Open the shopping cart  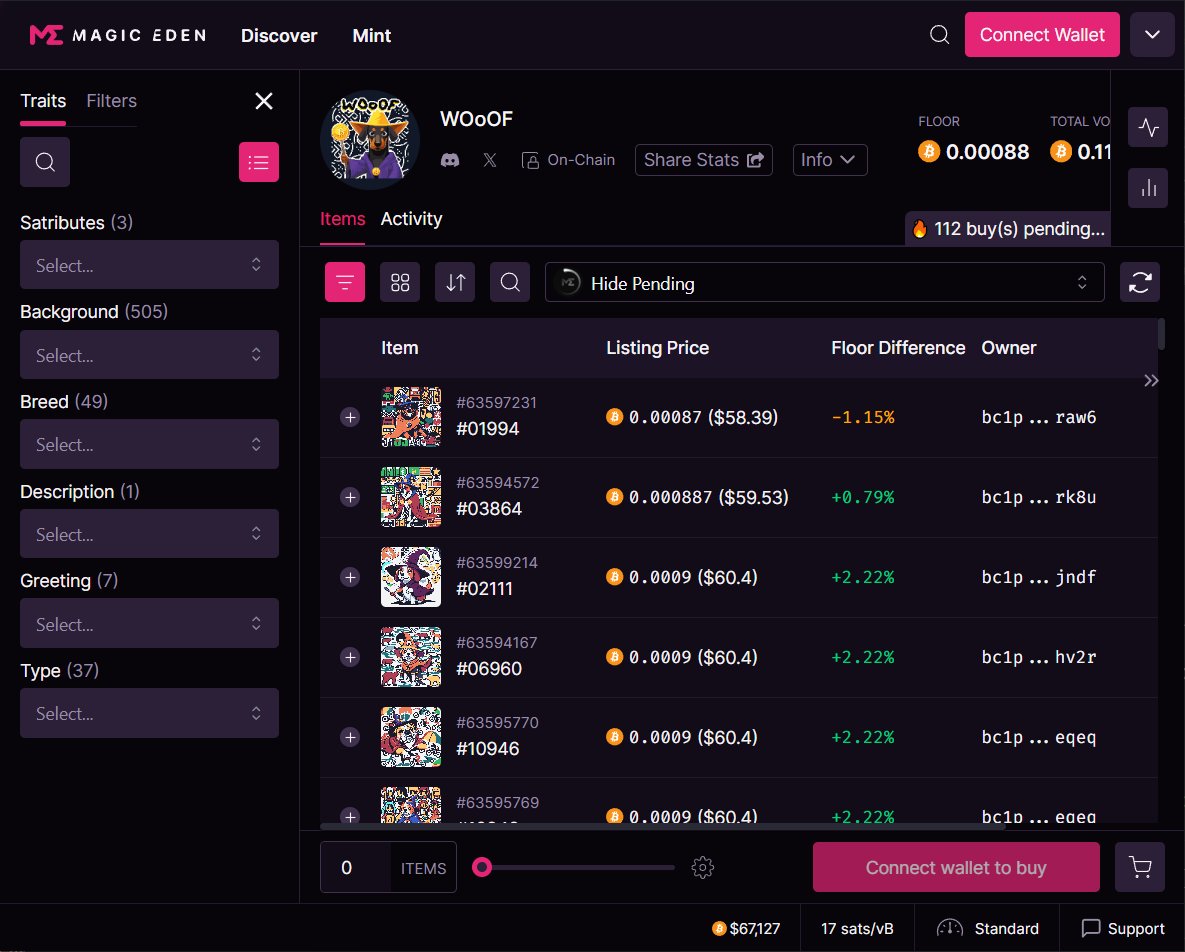tap(1140, 867)
